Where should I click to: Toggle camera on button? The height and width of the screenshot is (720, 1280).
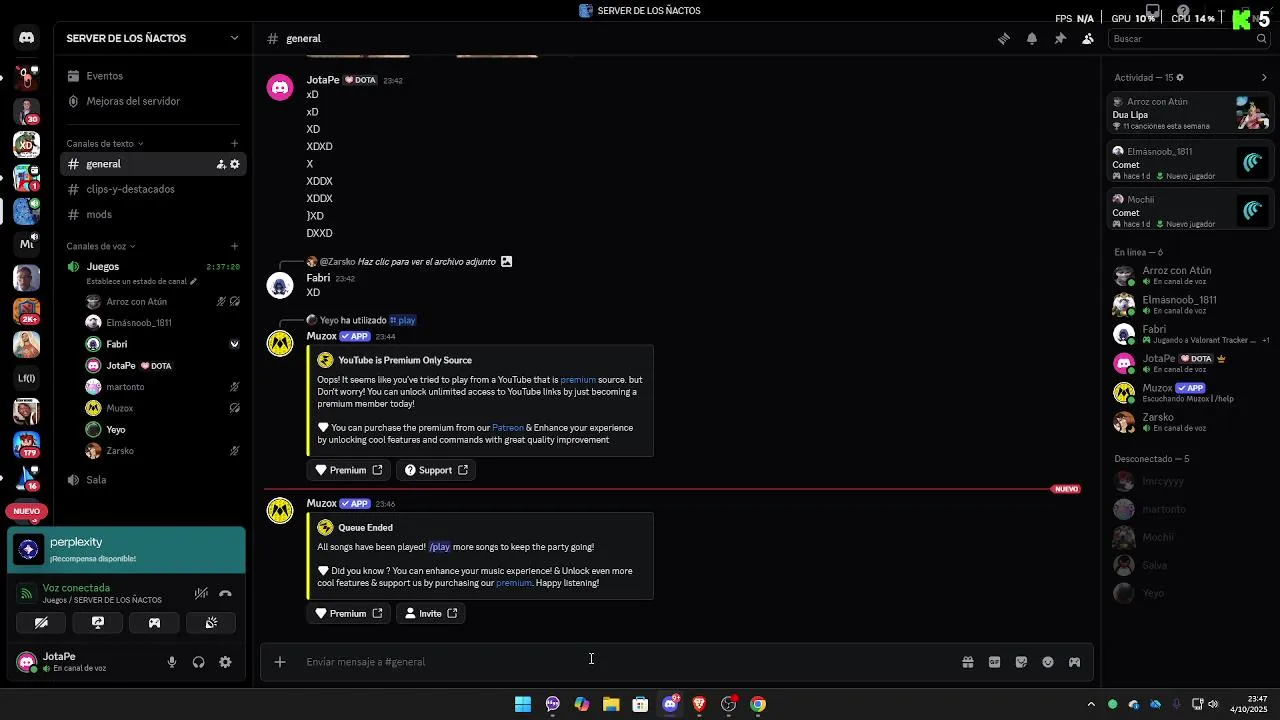(41, 622)
